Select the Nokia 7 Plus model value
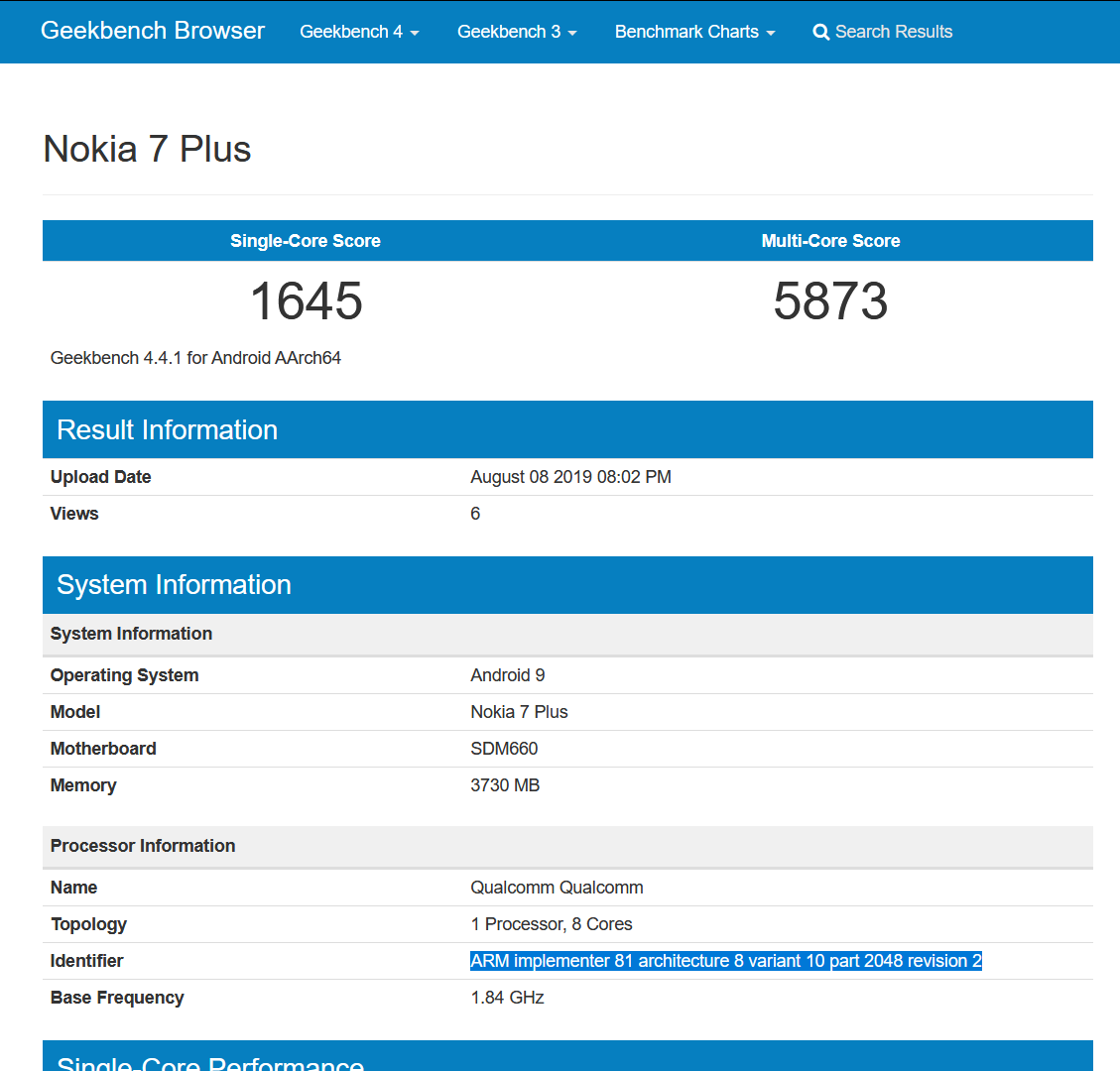 tap(519, 712)
